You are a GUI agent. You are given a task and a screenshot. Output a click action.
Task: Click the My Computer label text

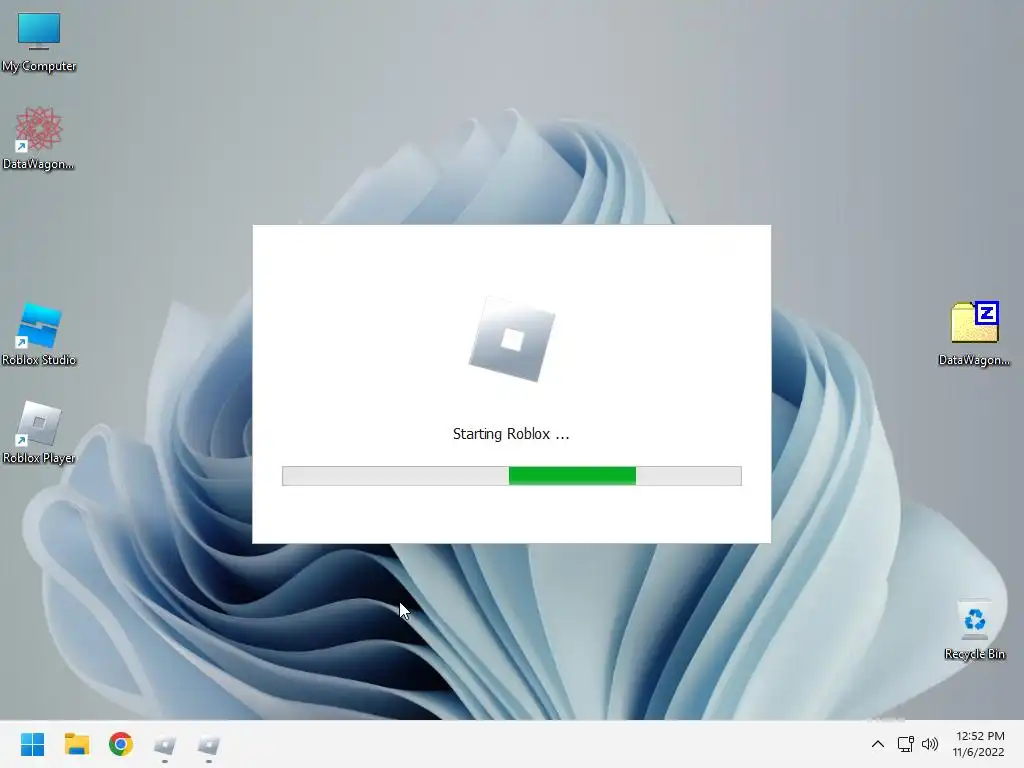39,66
